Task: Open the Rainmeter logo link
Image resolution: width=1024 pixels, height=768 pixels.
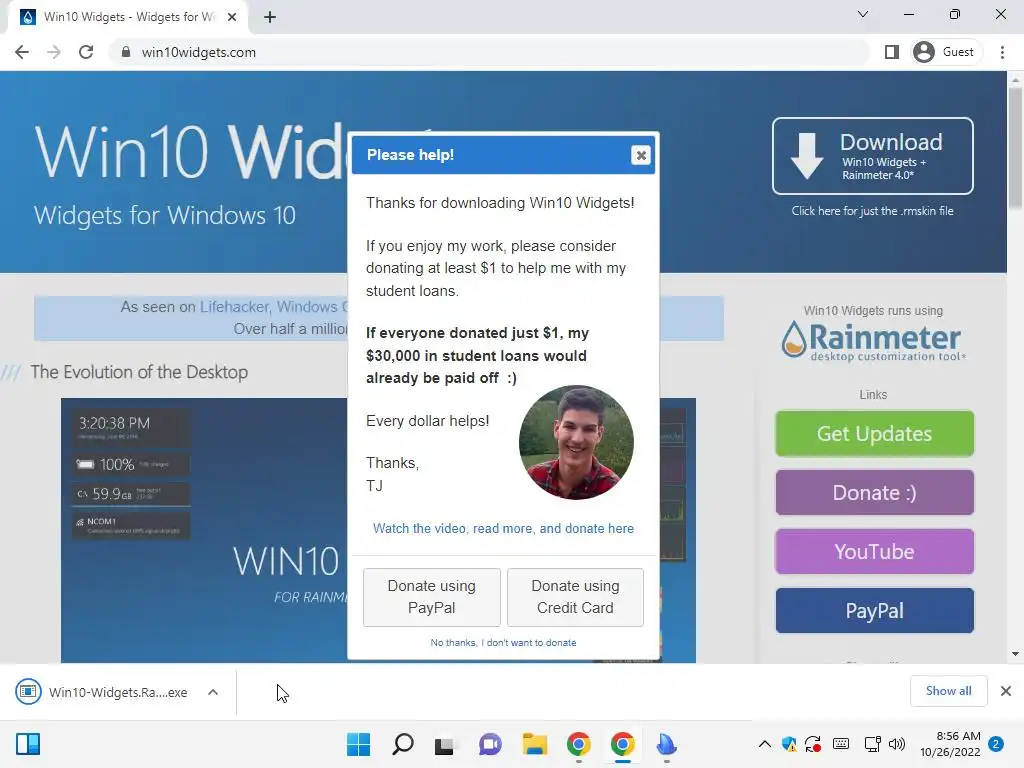Action: [x=872, y=341]
